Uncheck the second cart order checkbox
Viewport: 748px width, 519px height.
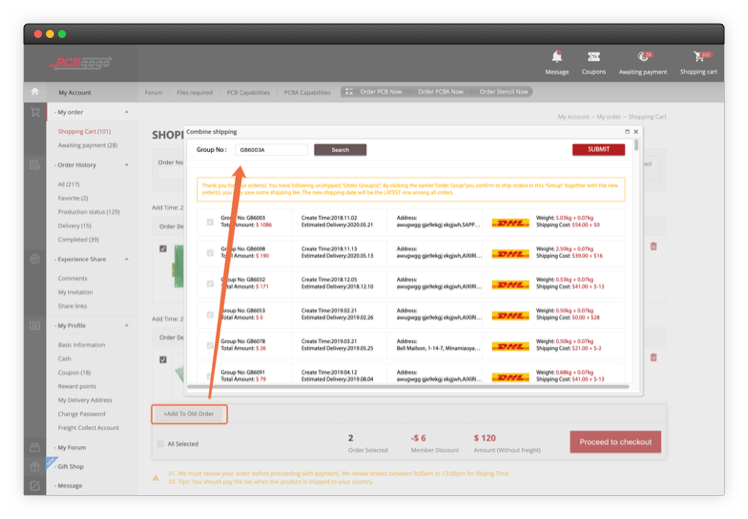coord(163,359)
